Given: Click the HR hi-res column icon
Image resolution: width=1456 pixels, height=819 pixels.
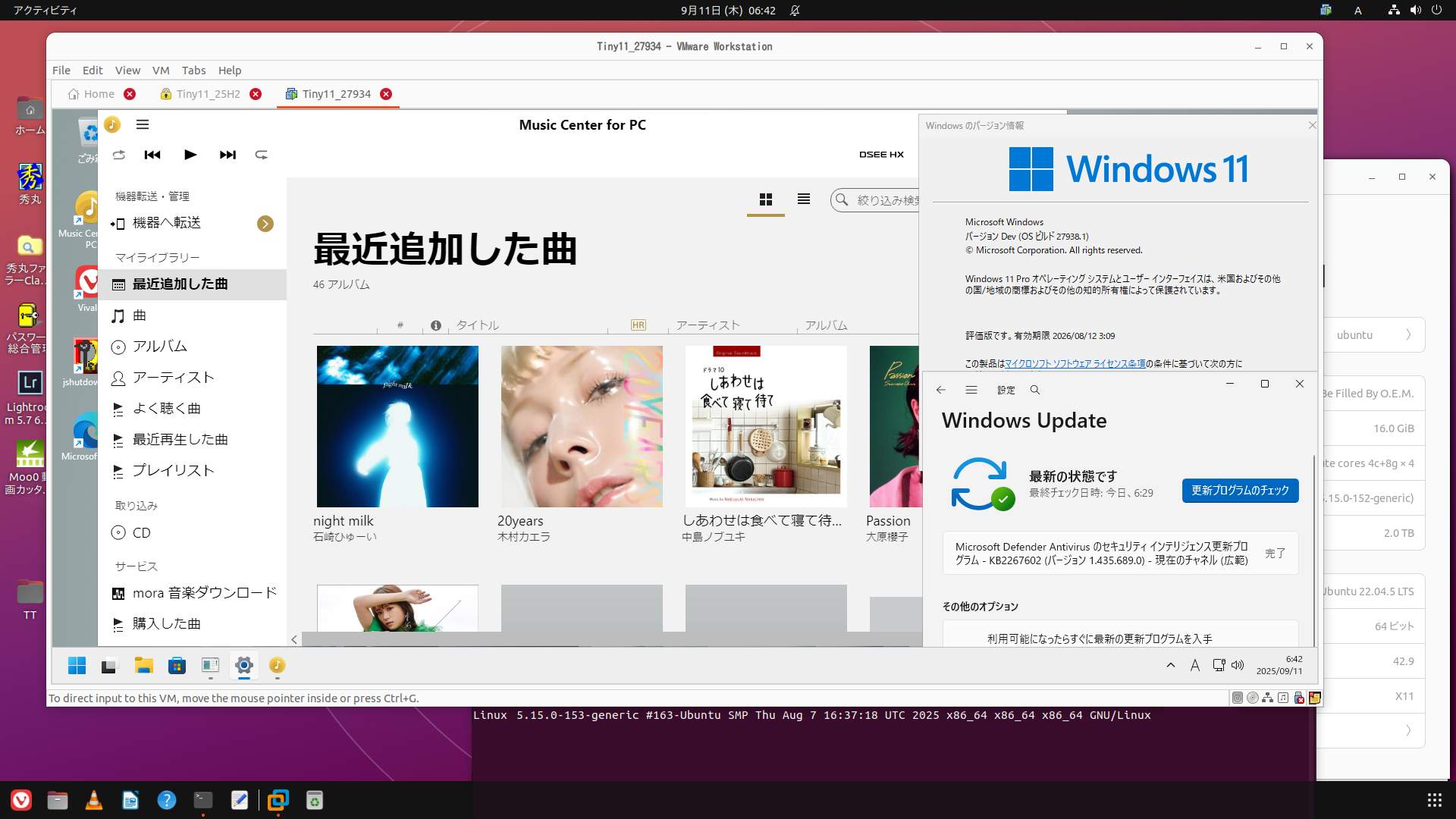Looking at the screenshot, I should (x=639, y=325).
